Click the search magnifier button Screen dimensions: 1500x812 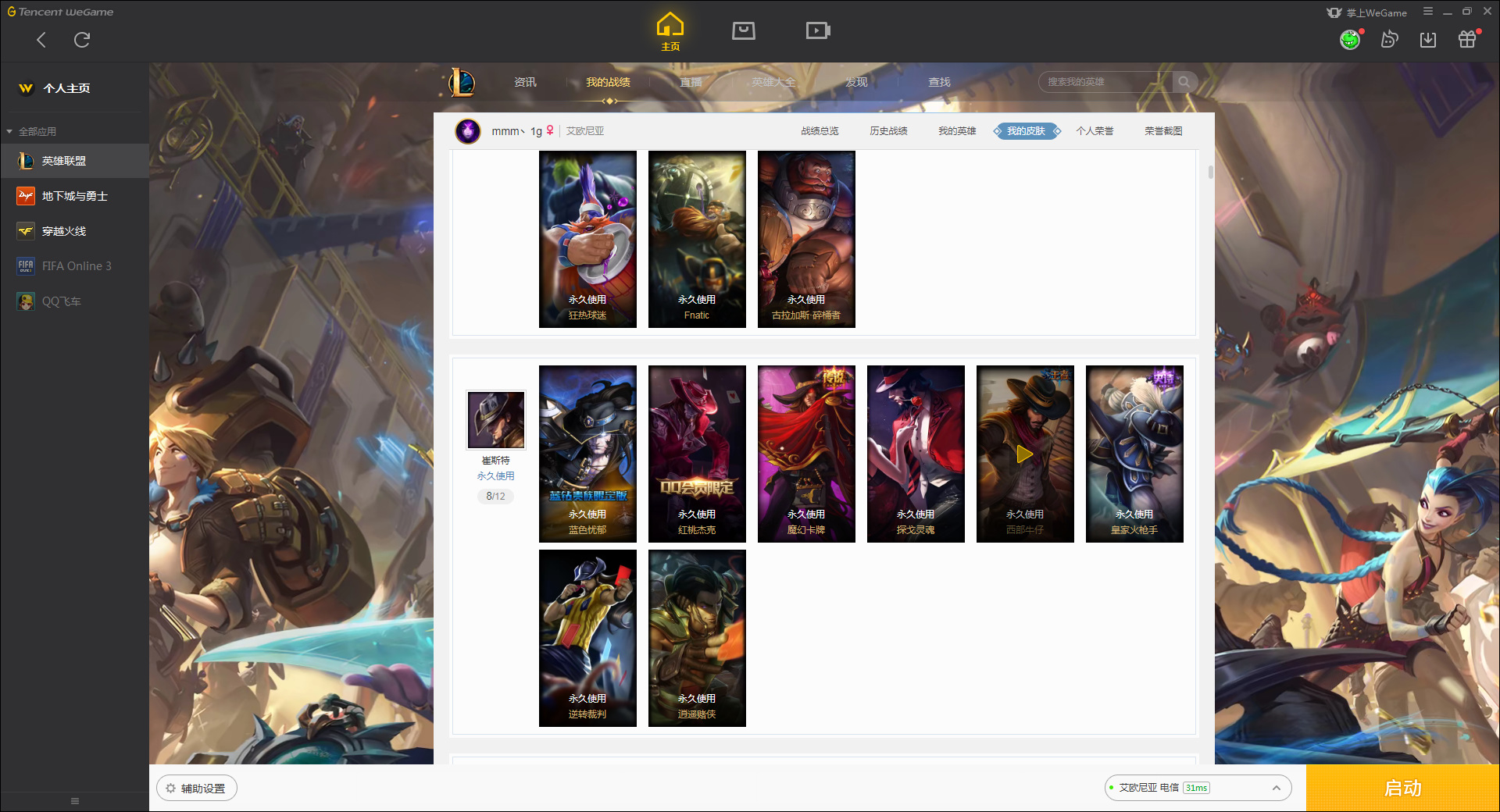(x=1184, y=82)
